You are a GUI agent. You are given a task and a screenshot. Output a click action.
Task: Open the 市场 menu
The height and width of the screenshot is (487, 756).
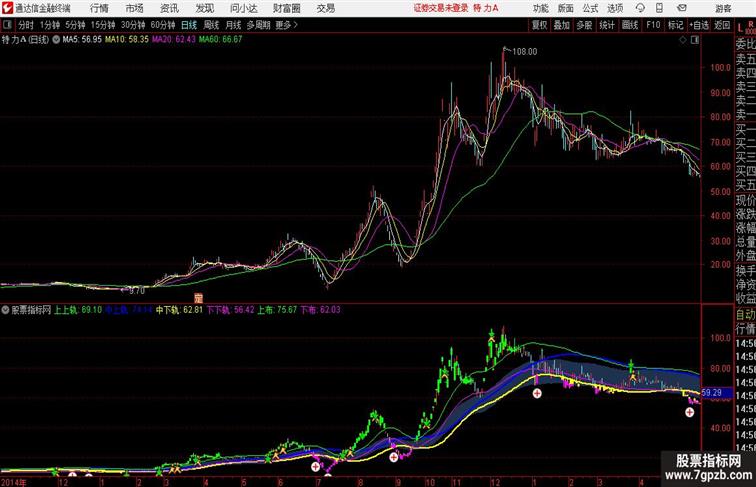134,8
